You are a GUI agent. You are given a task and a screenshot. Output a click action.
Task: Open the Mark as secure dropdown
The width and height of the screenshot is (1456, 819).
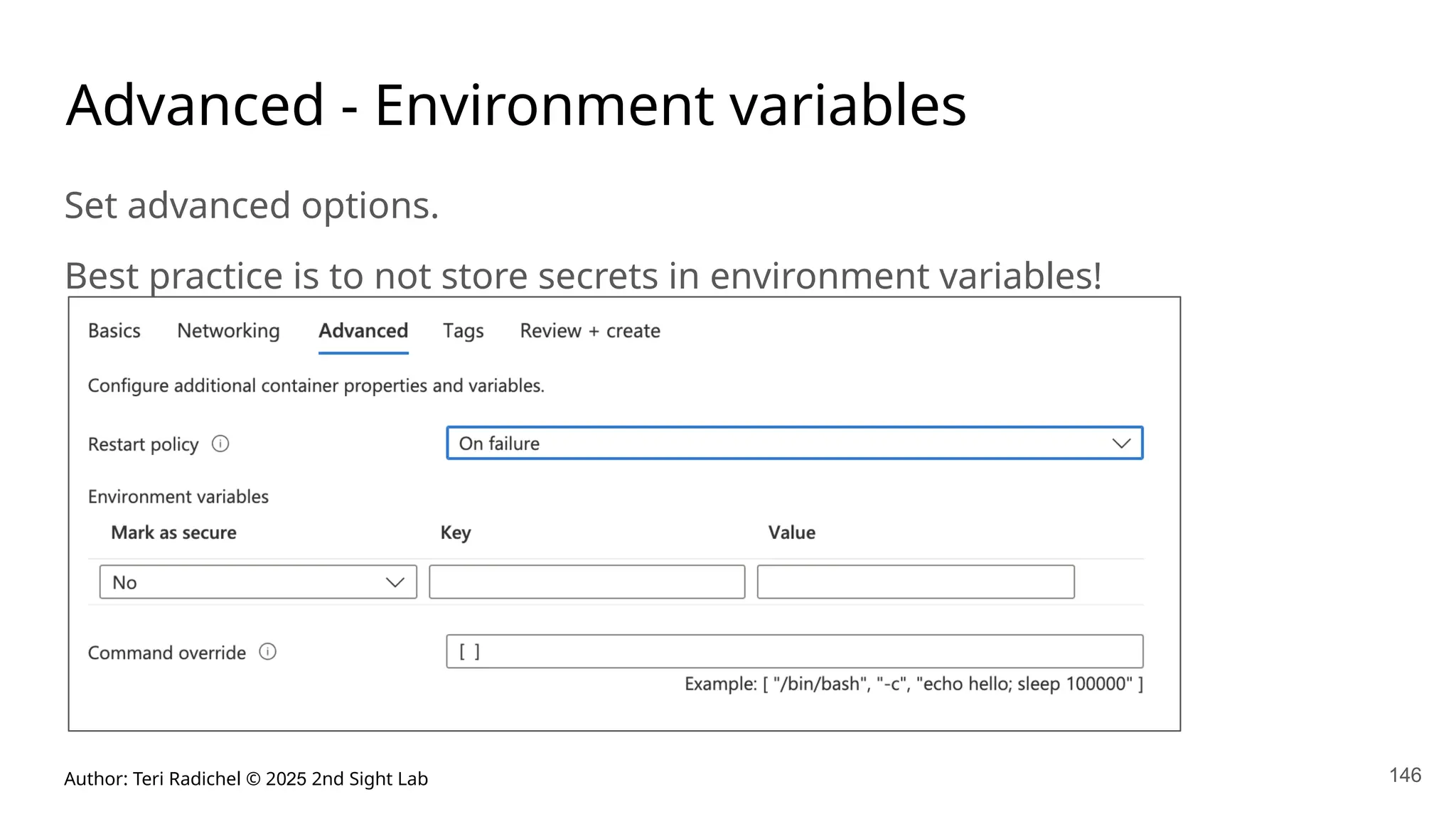[258, 582]
